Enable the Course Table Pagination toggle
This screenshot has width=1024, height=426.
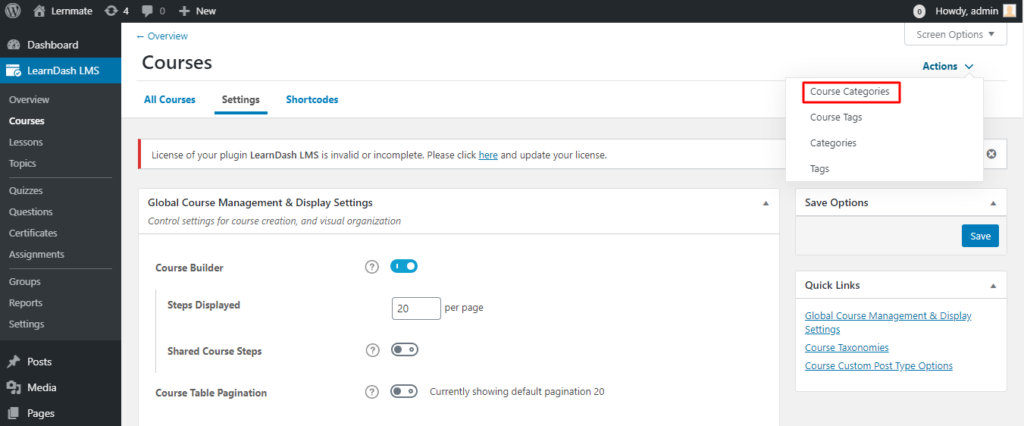click(x=404, y=391)
